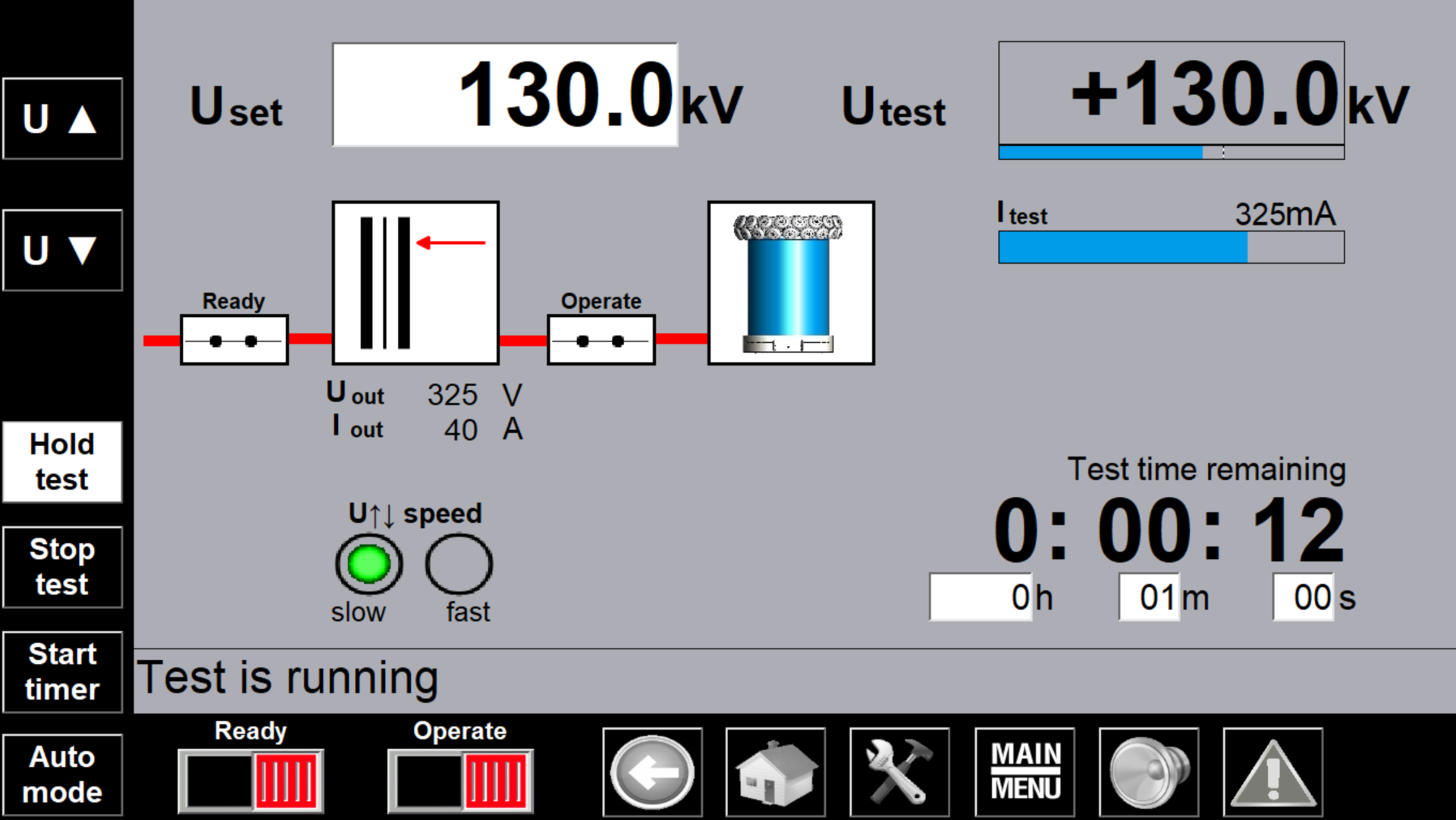This screenshot has width=1456, height=820.
Task: Click the transformer symbol box
Action: click(416, 283)
